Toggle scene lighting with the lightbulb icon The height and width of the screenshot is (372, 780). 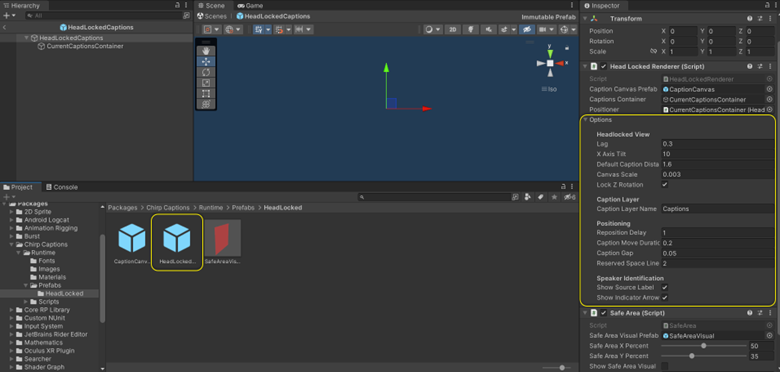click(x=470, y=30)
